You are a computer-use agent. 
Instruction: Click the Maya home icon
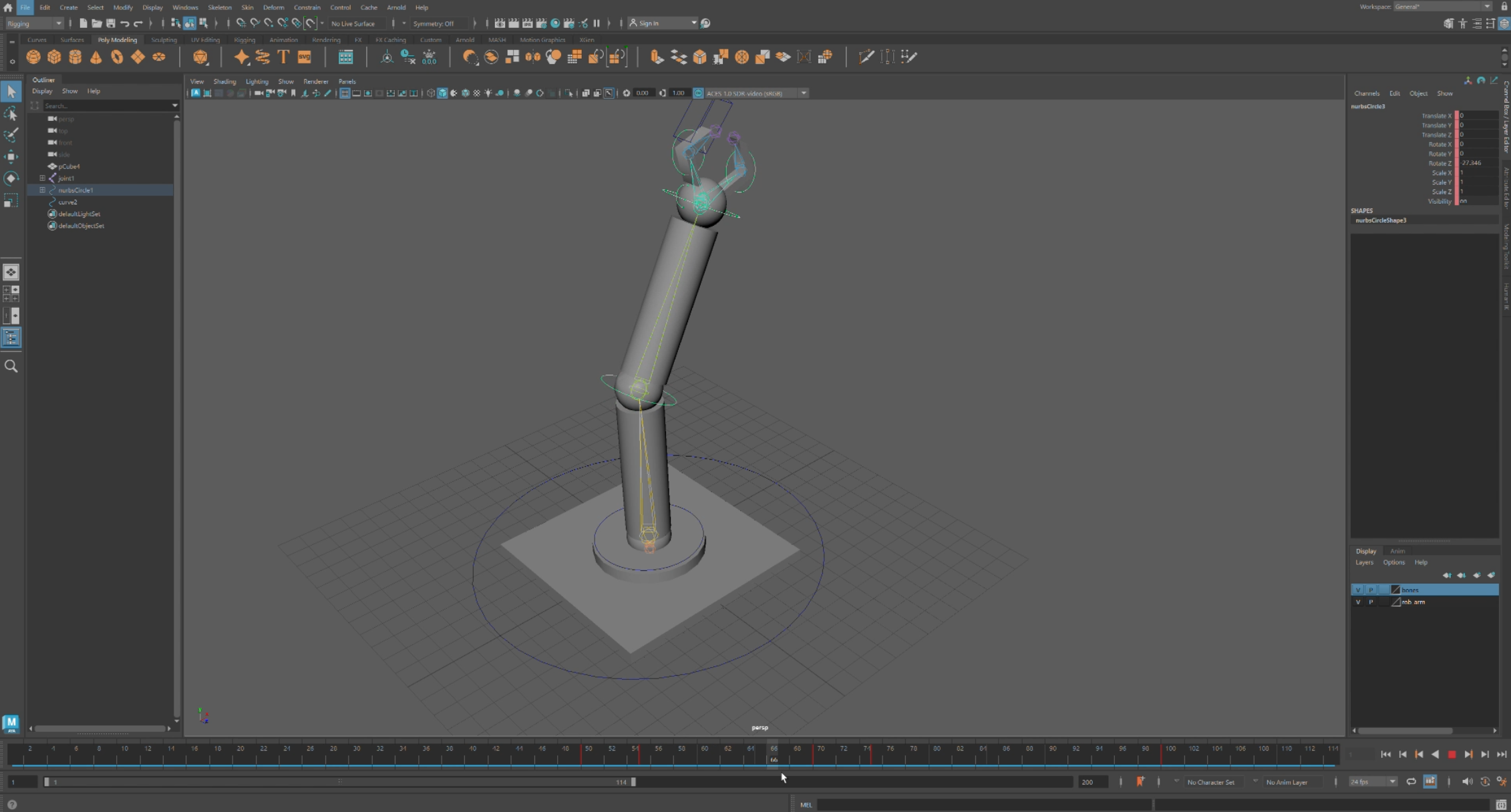click(x=8, y=7)
